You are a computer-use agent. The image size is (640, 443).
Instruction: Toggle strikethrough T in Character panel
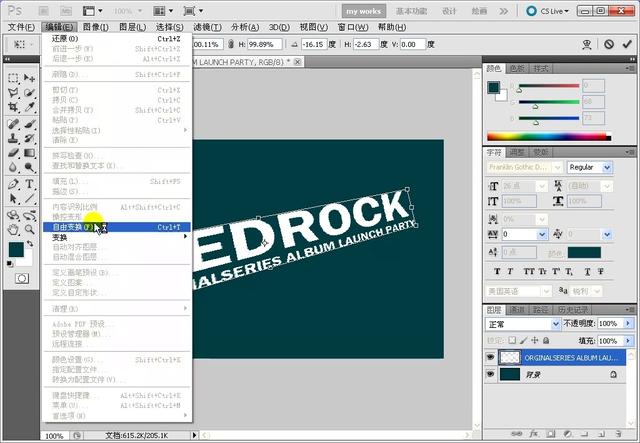[x=601, y=271]
